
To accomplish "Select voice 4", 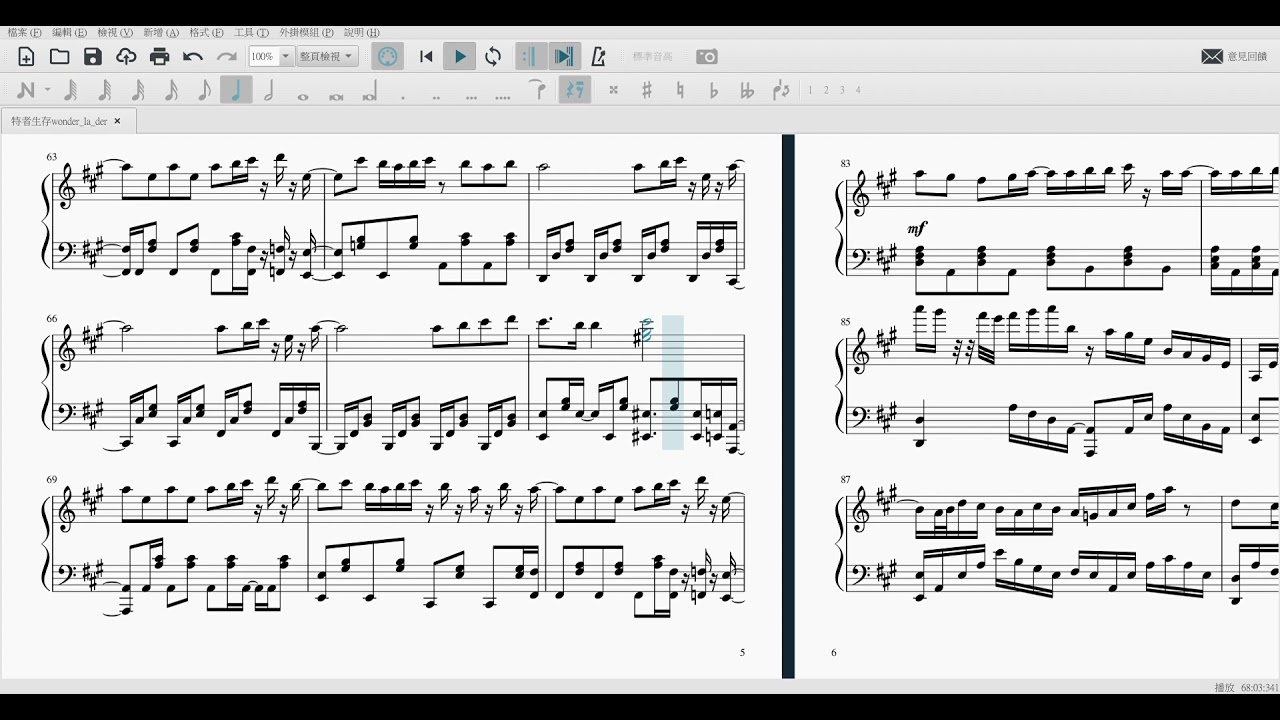I will click(x=858, y=90).
